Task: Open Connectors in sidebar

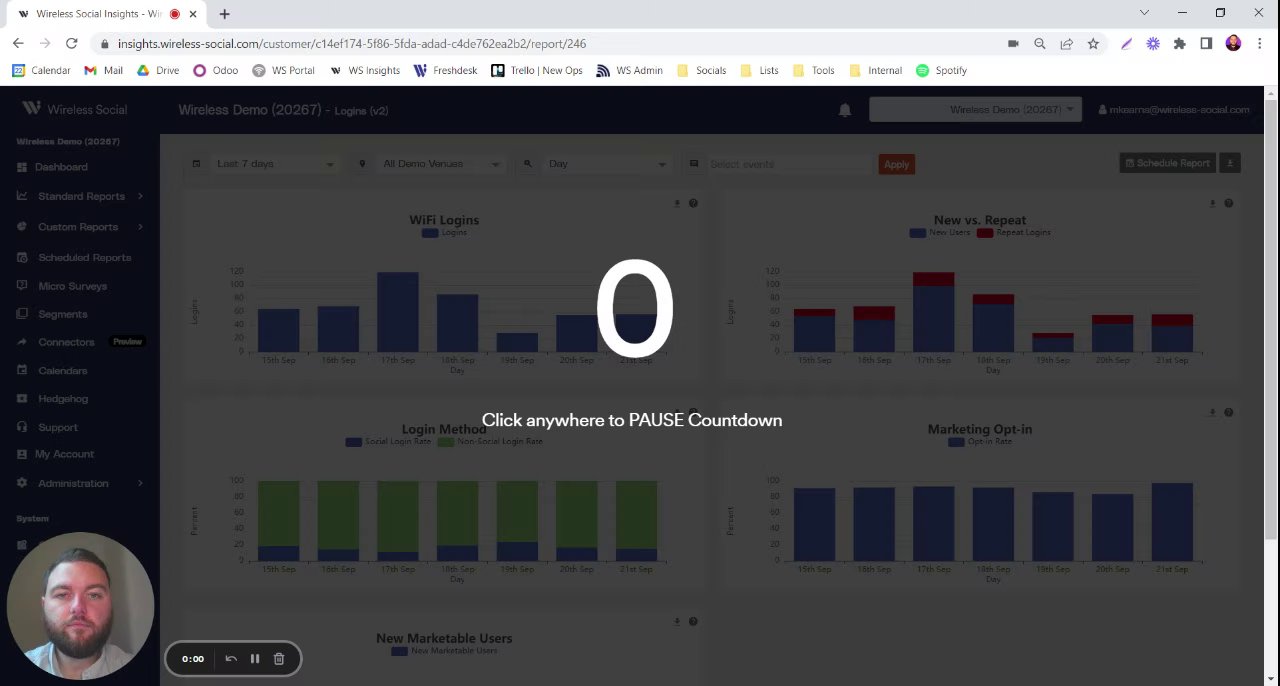Action: point(66,342)
